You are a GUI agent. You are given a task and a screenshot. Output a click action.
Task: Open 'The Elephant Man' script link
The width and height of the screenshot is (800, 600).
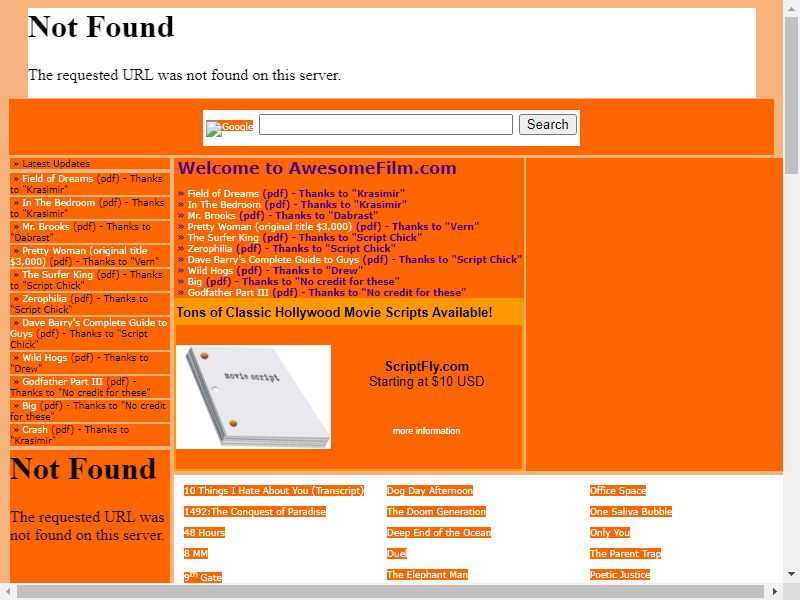[427, 574]
